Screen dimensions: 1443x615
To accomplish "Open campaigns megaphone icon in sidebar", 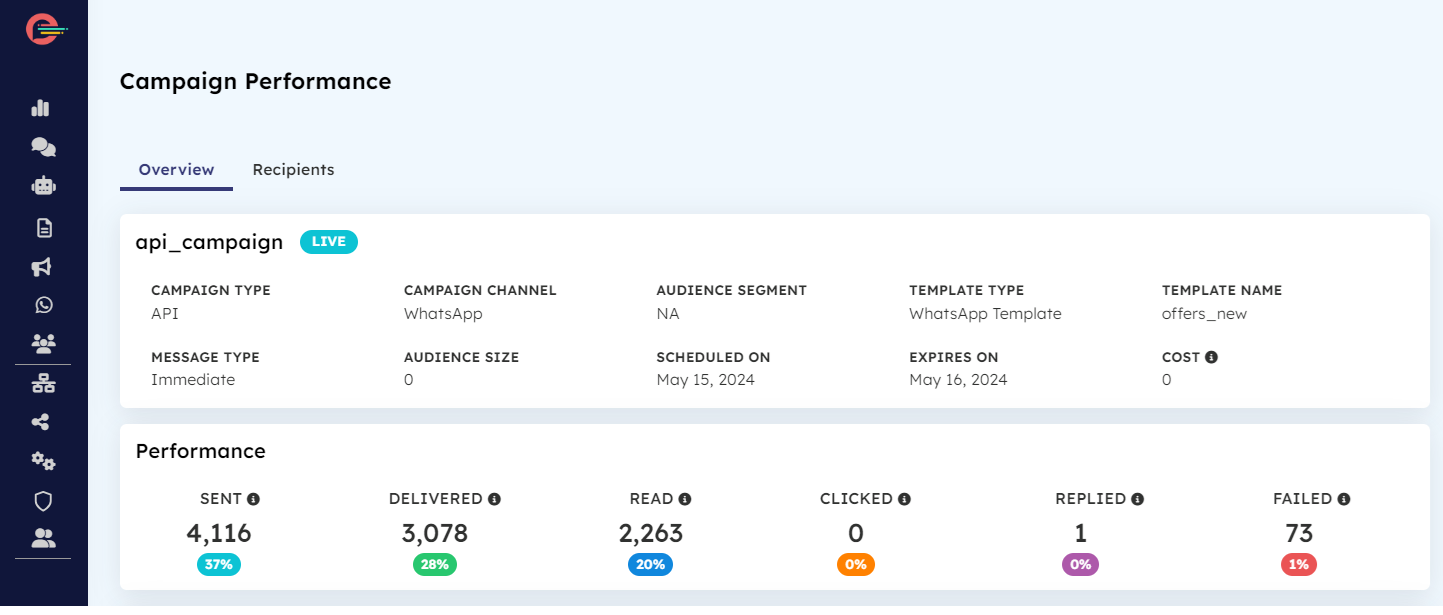I will coord(42,267).
